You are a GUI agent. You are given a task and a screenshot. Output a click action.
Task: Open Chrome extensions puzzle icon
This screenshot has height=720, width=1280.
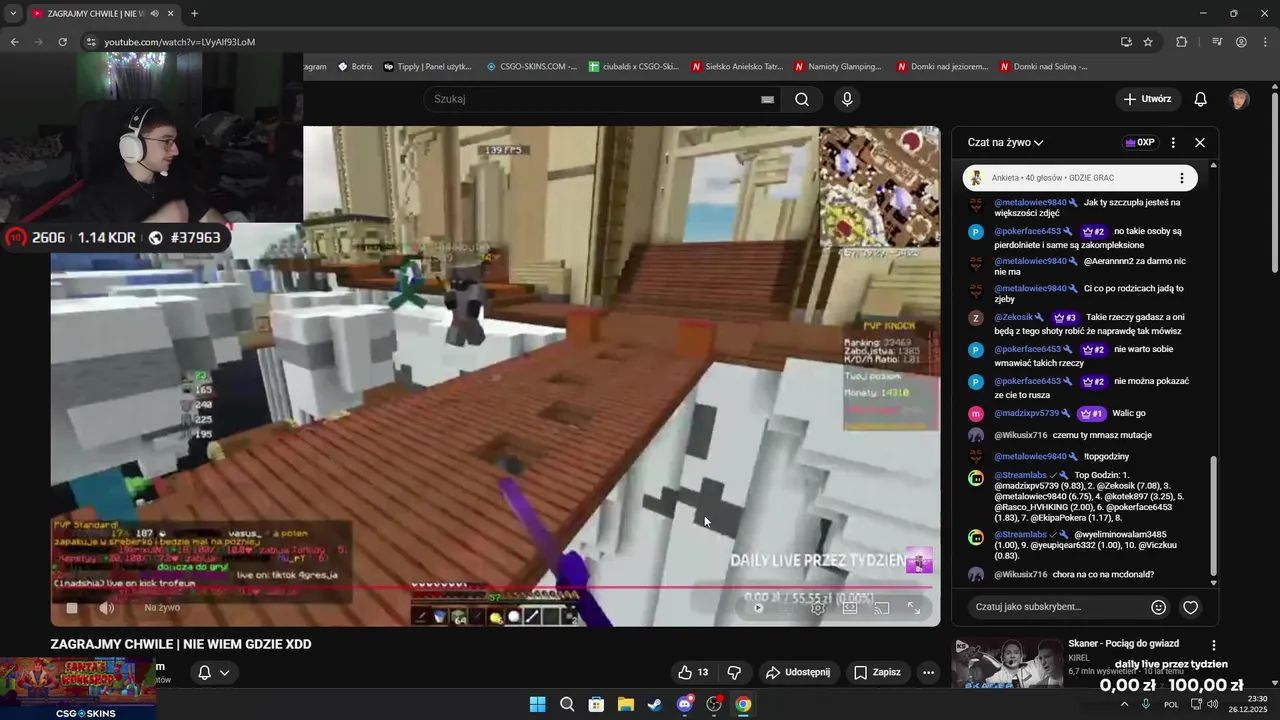[1182, 42]
